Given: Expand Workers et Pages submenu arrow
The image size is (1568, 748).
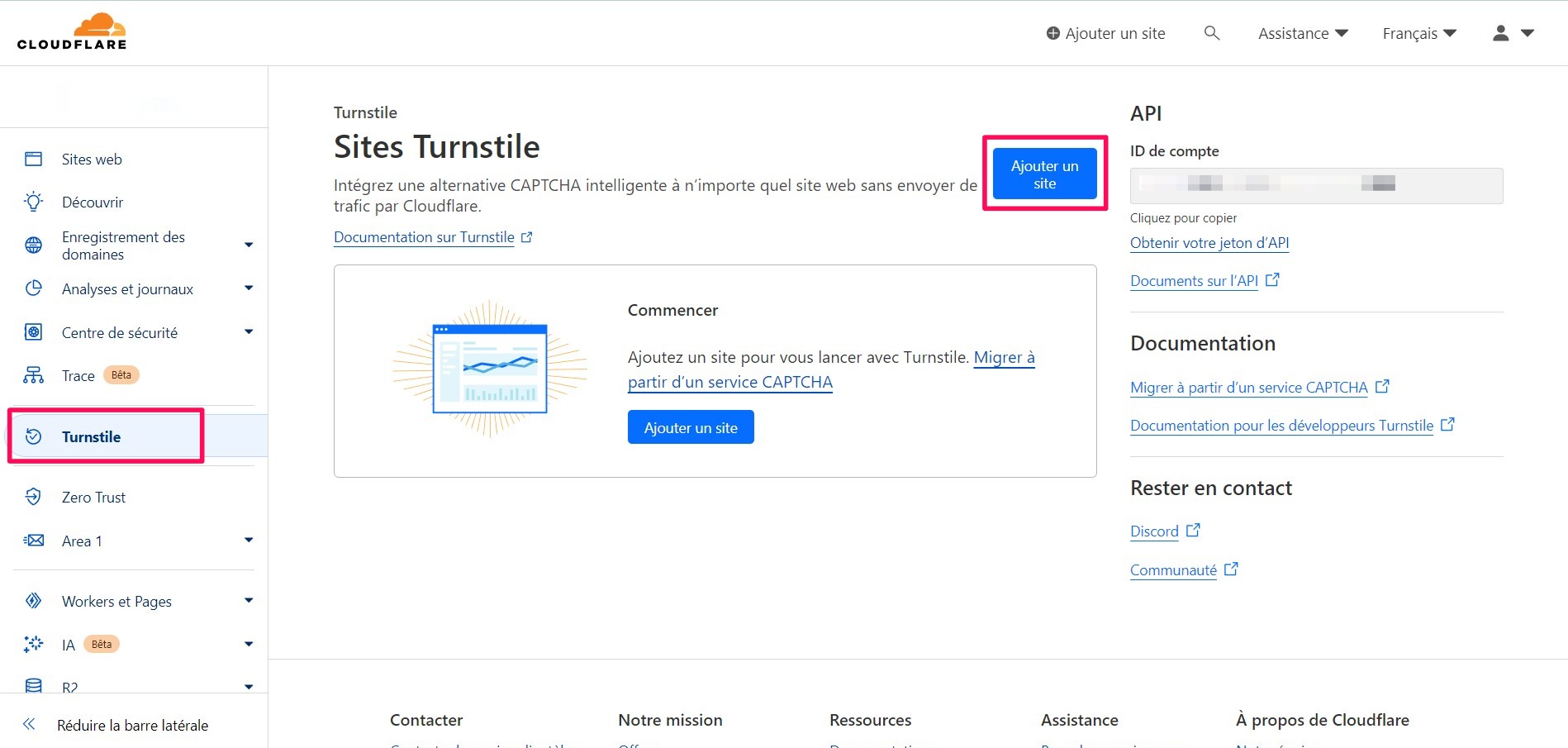Looking at the screenshot, I should pos(249,600).
